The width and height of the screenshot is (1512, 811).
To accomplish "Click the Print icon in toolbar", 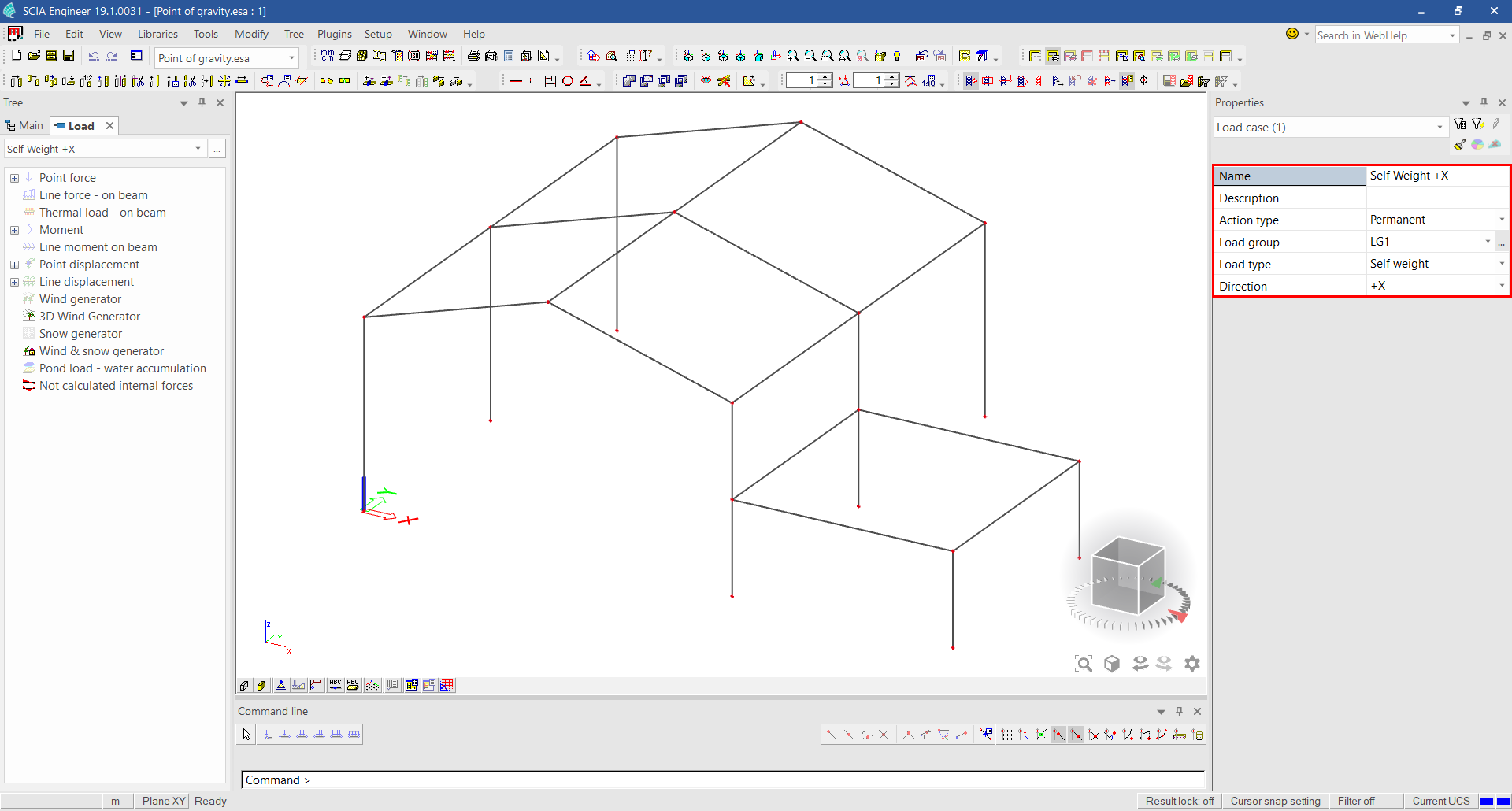I will pyautogui.click(x=473, y=56).
